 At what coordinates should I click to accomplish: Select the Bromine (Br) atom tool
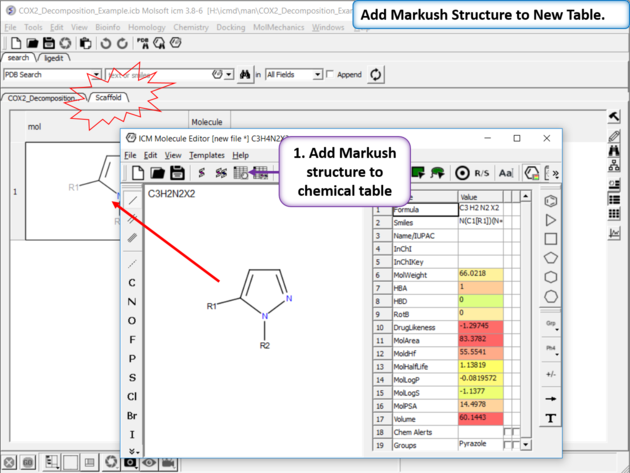[x=132, y=414]
